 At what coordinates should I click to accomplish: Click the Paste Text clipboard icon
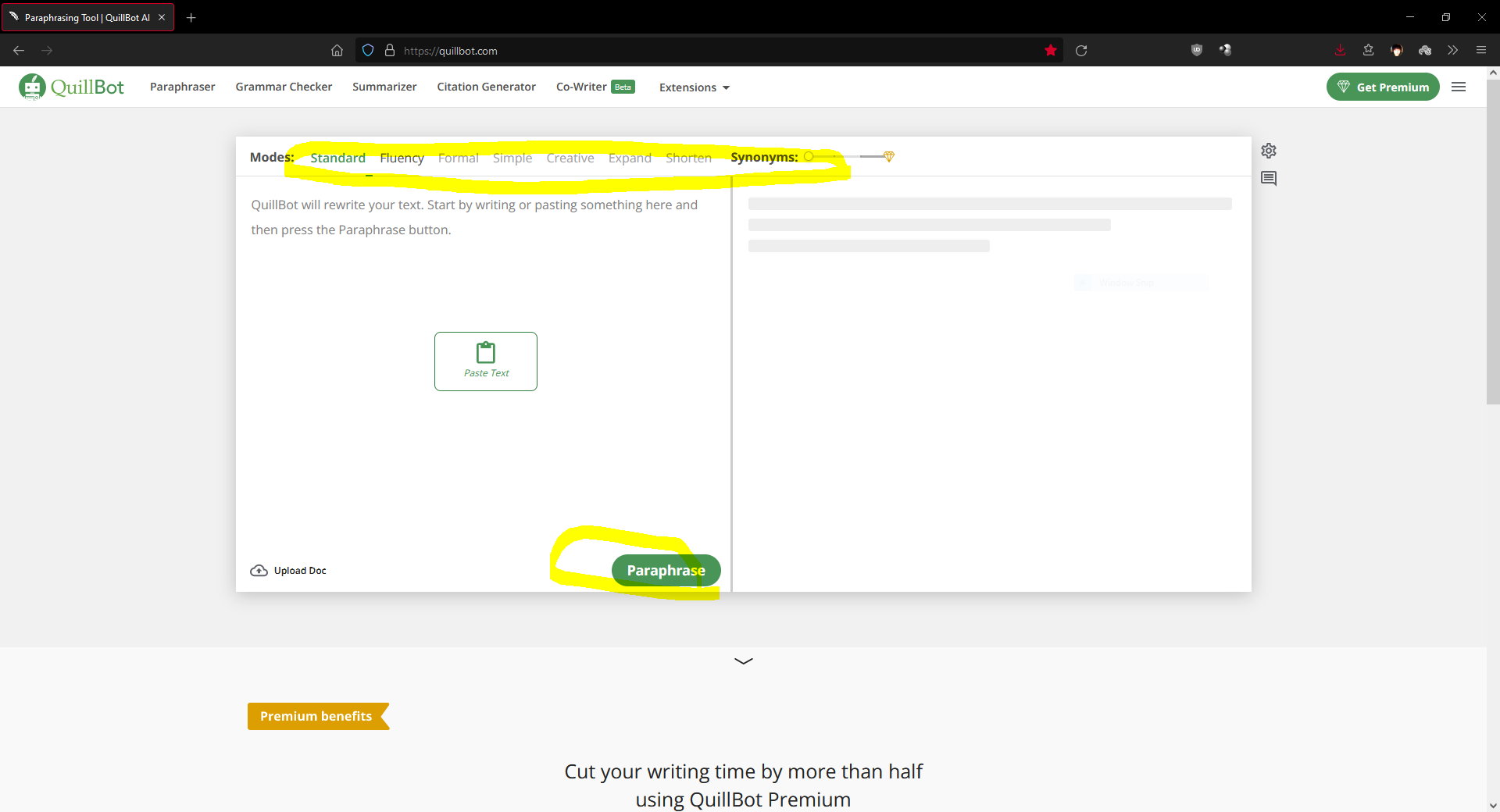coord(485,352)
